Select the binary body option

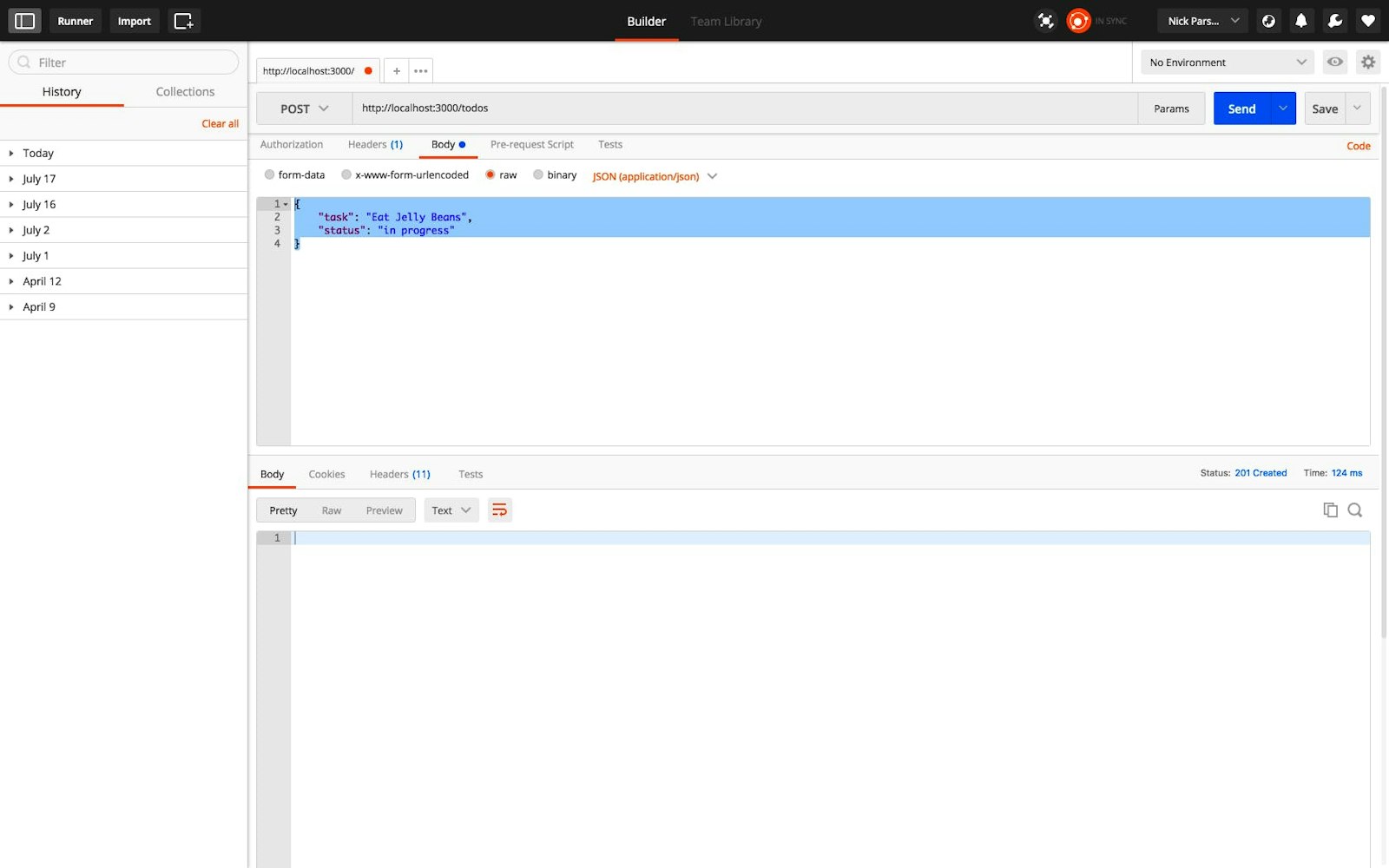[x=538, y=174]
